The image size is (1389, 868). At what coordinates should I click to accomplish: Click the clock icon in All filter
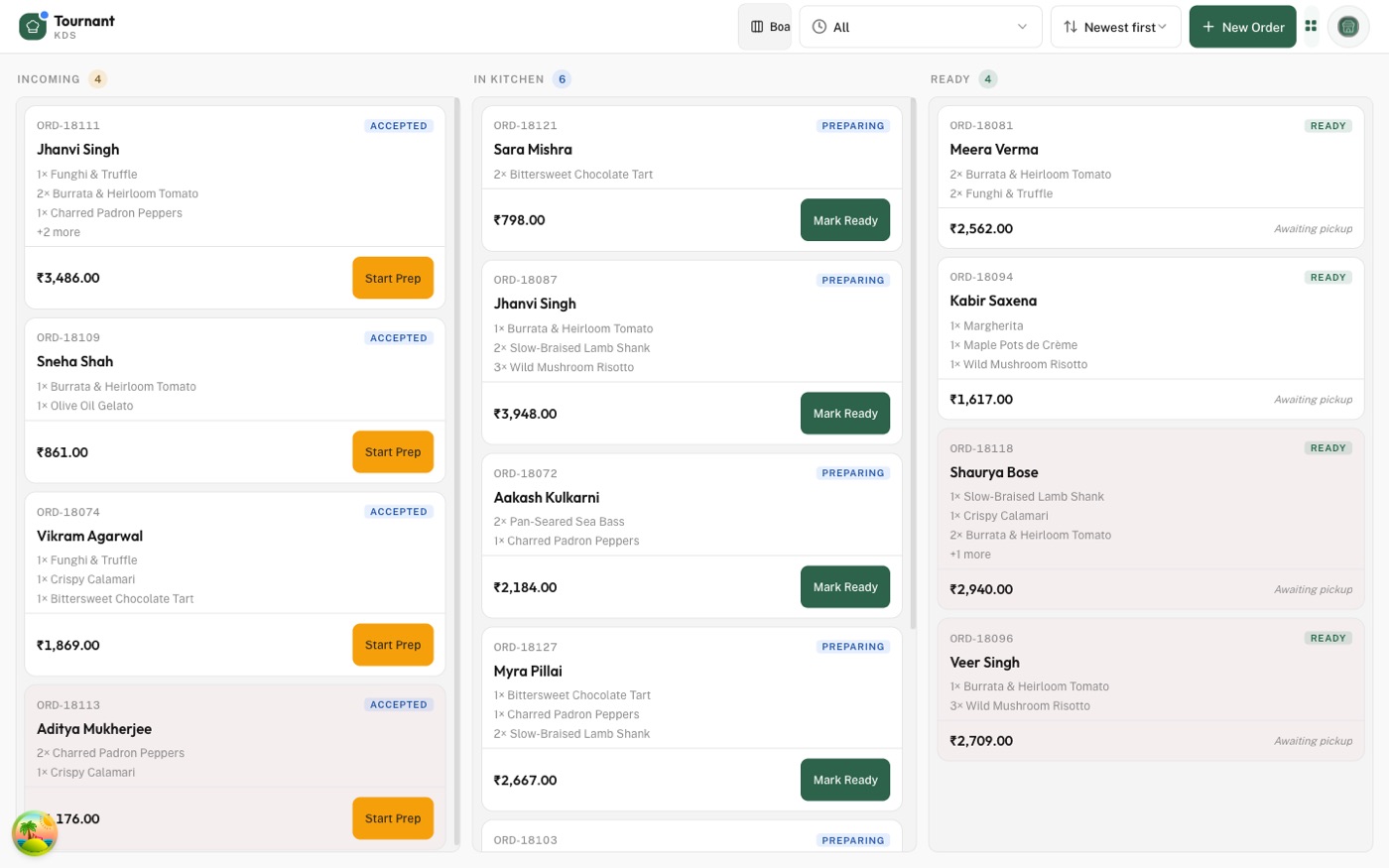(x=820, y=27)
